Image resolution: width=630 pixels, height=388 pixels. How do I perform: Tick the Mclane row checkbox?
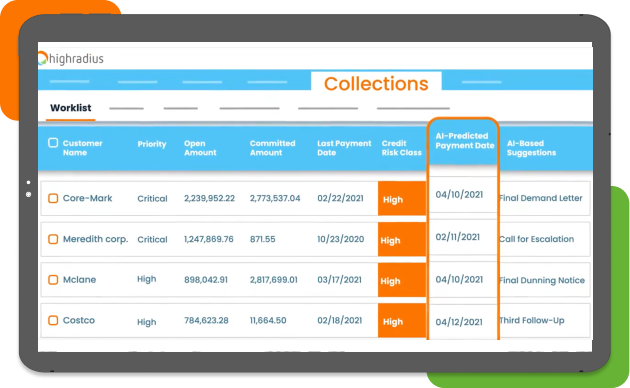(53, 280)
